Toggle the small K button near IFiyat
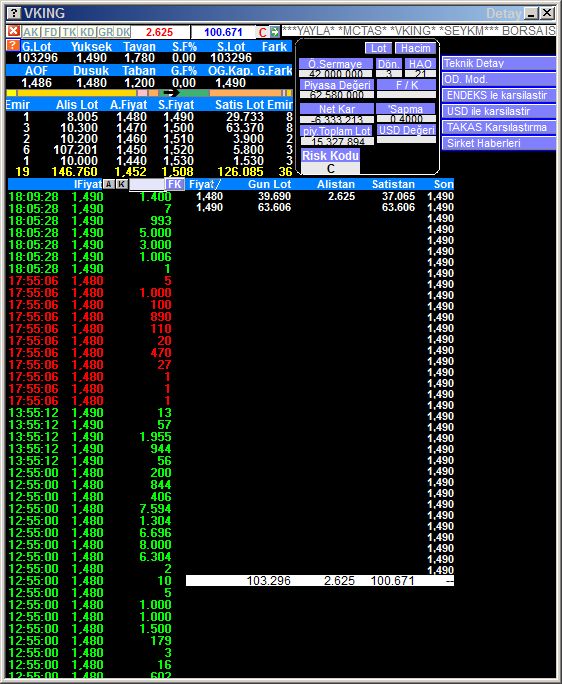 [122, 184]
